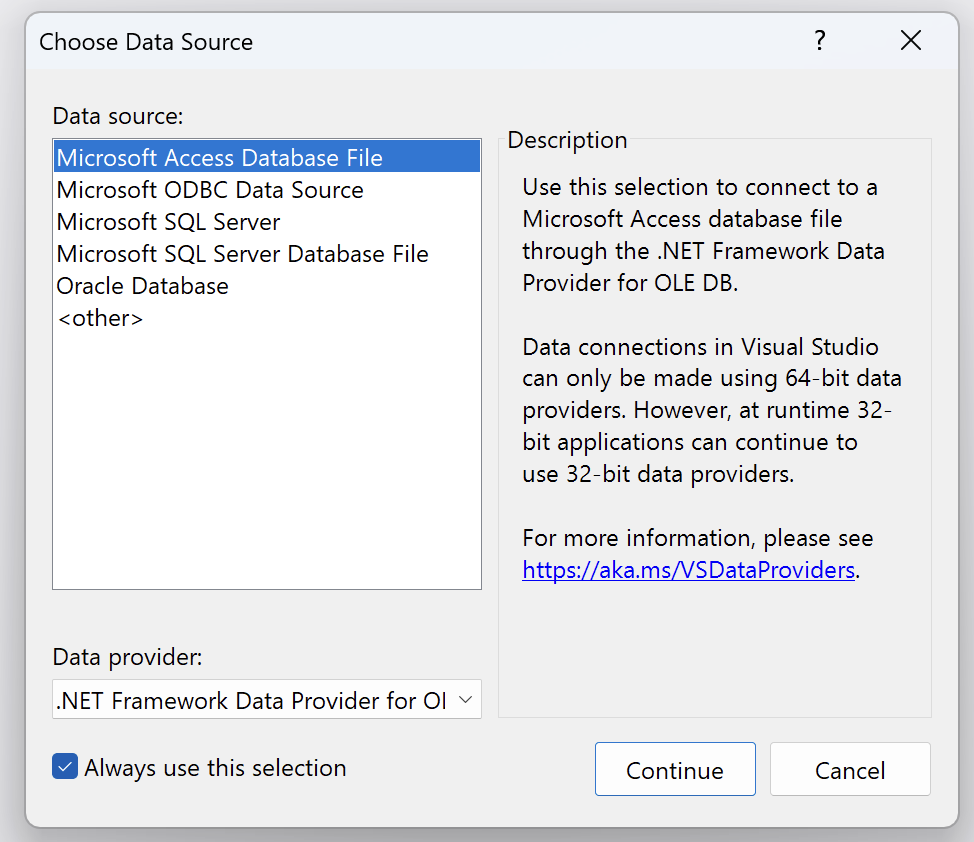Choose Microsoft SQL Server in the list
This screenshot has height=842, width=974.
[x=266, y=222]
